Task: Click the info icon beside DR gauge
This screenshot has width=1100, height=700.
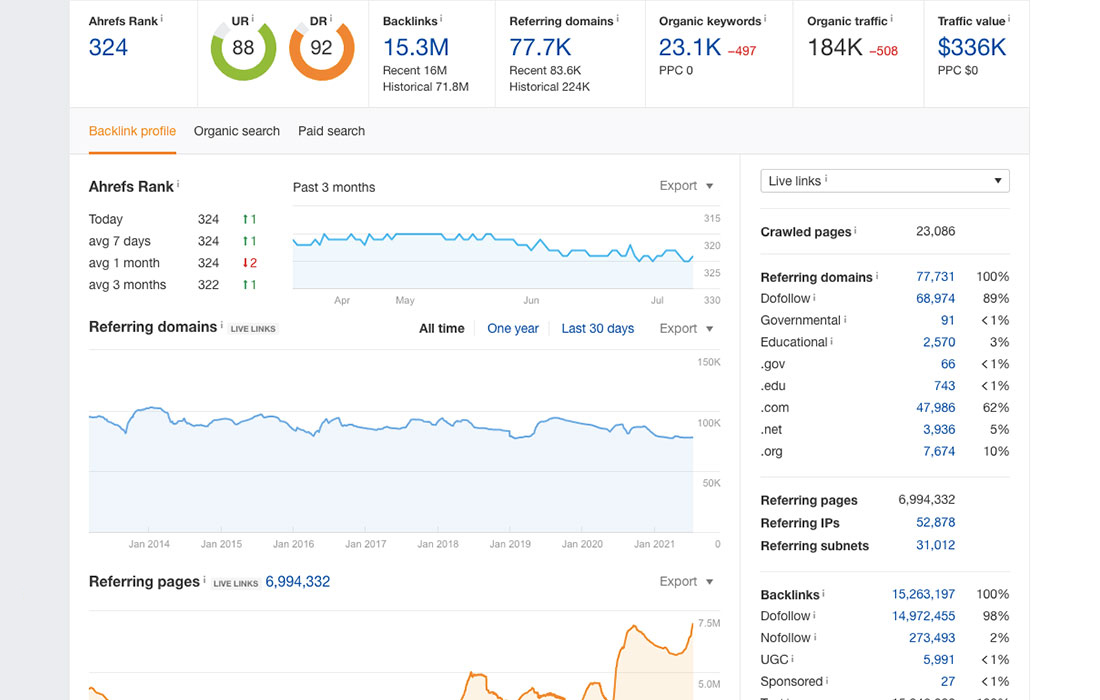Action: [331, 18]
